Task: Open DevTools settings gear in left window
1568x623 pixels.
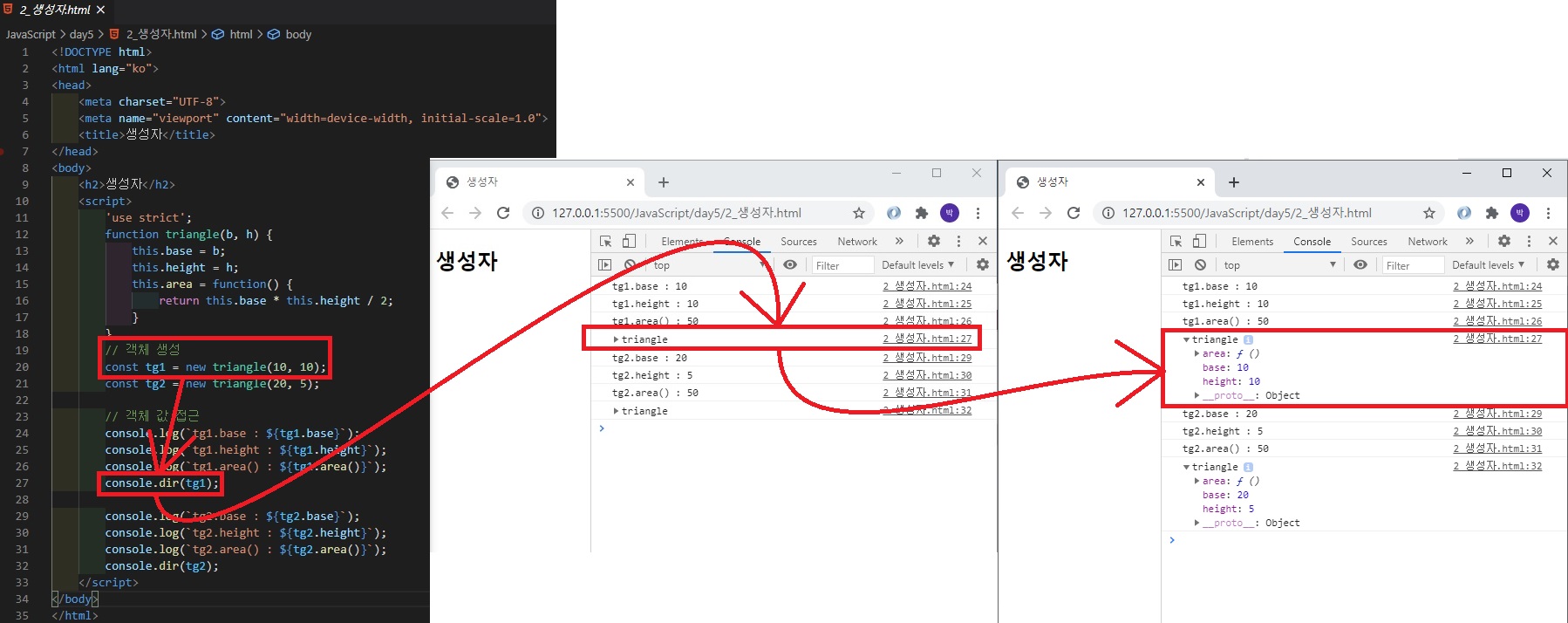Action: click(x=934, y=241)
